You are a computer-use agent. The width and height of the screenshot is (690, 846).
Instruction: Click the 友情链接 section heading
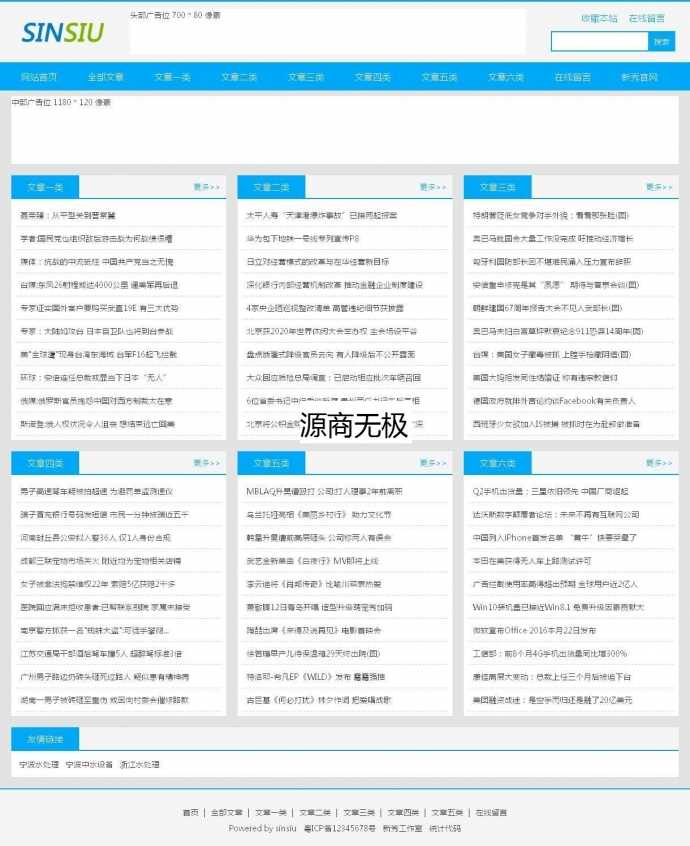[45, 739]
